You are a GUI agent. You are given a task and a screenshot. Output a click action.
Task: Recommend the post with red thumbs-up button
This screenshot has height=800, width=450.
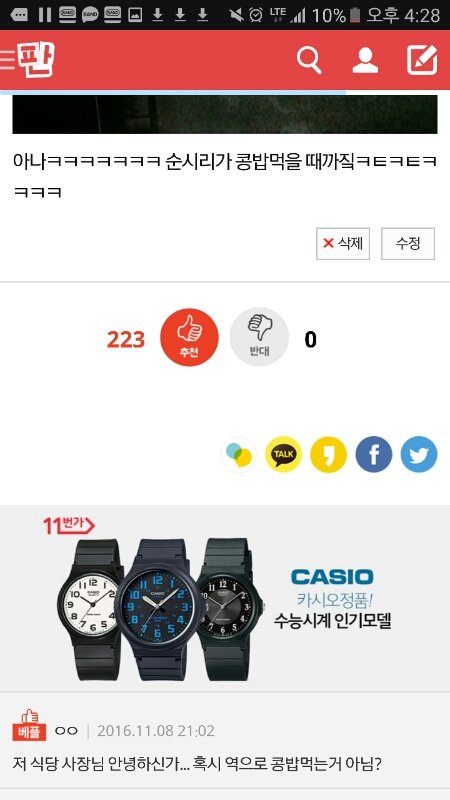click(x=189, y=337)
